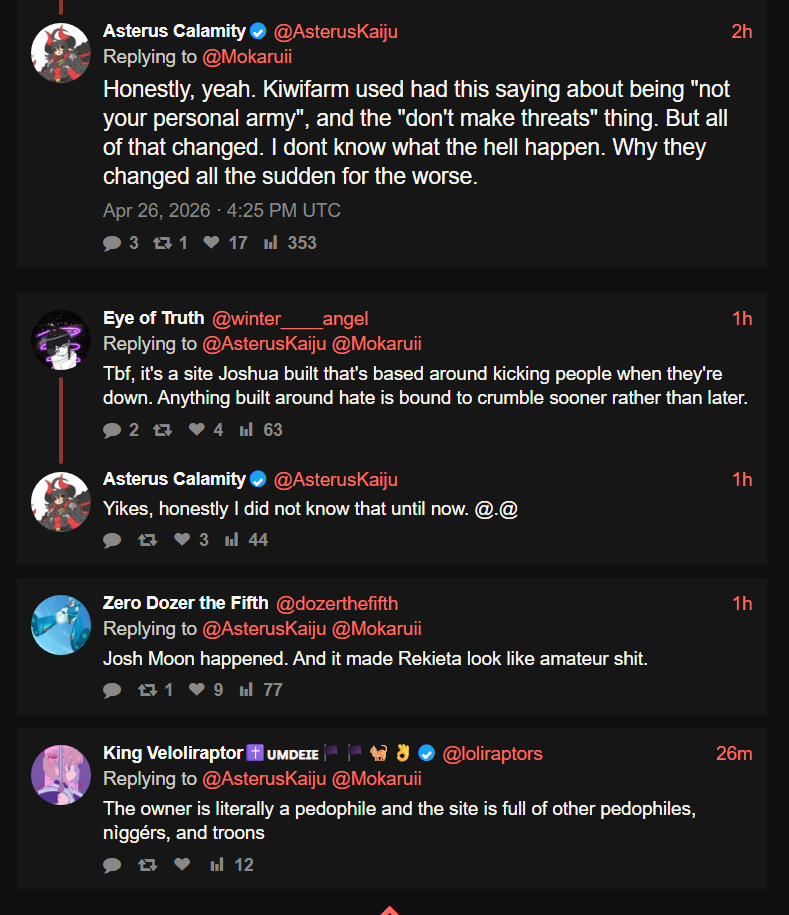
Task: Open the @Mokaruii link in the top tweet
Action: [x=247, y=57]
